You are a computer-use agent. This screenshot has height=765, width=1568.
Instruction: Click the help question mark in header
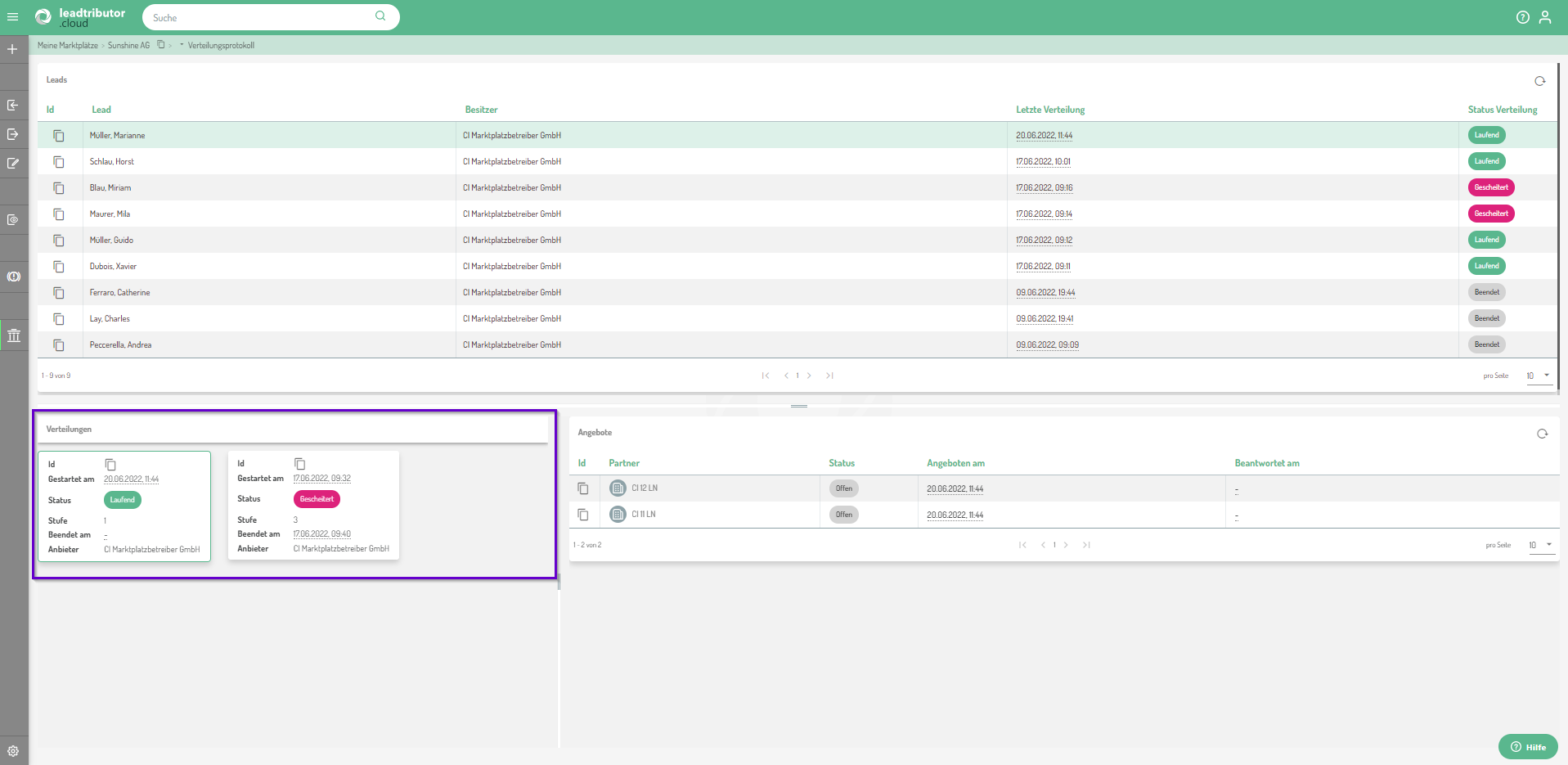tap(1522, 17)
